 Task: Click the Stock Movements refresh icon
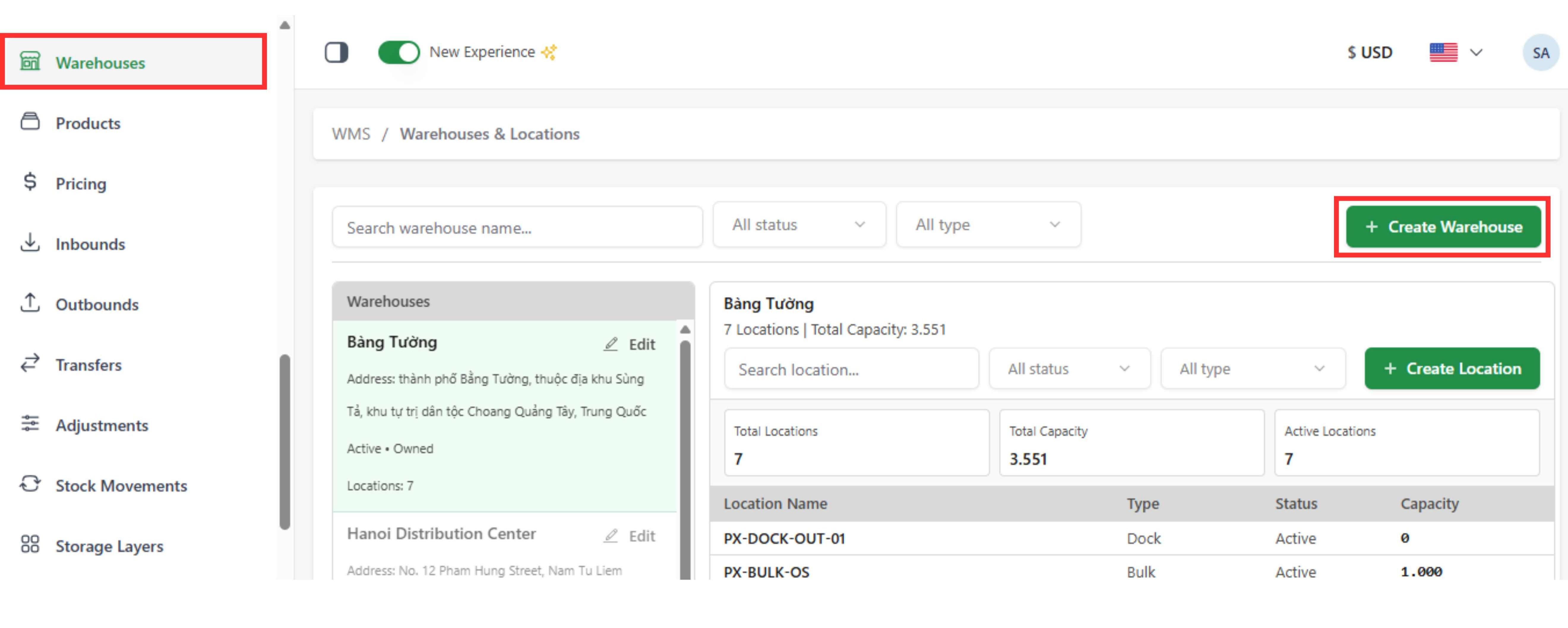(x=30, y=484)
